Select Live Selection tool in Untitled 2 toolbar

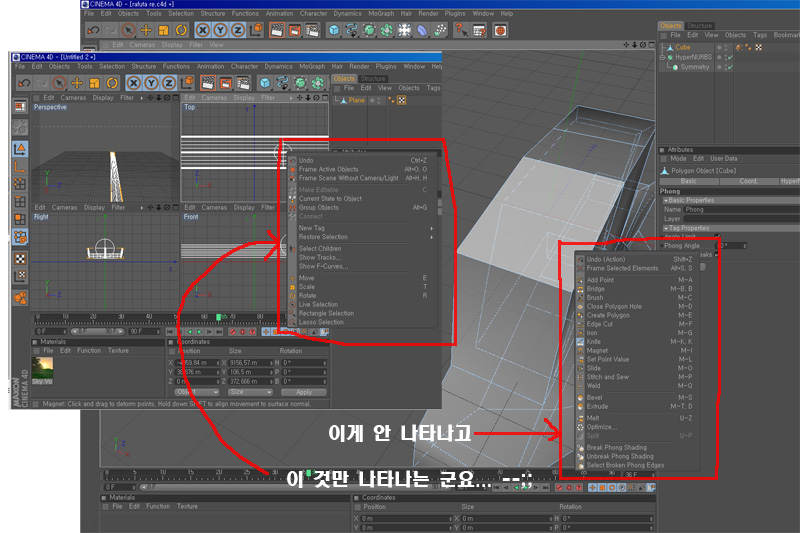59,83
